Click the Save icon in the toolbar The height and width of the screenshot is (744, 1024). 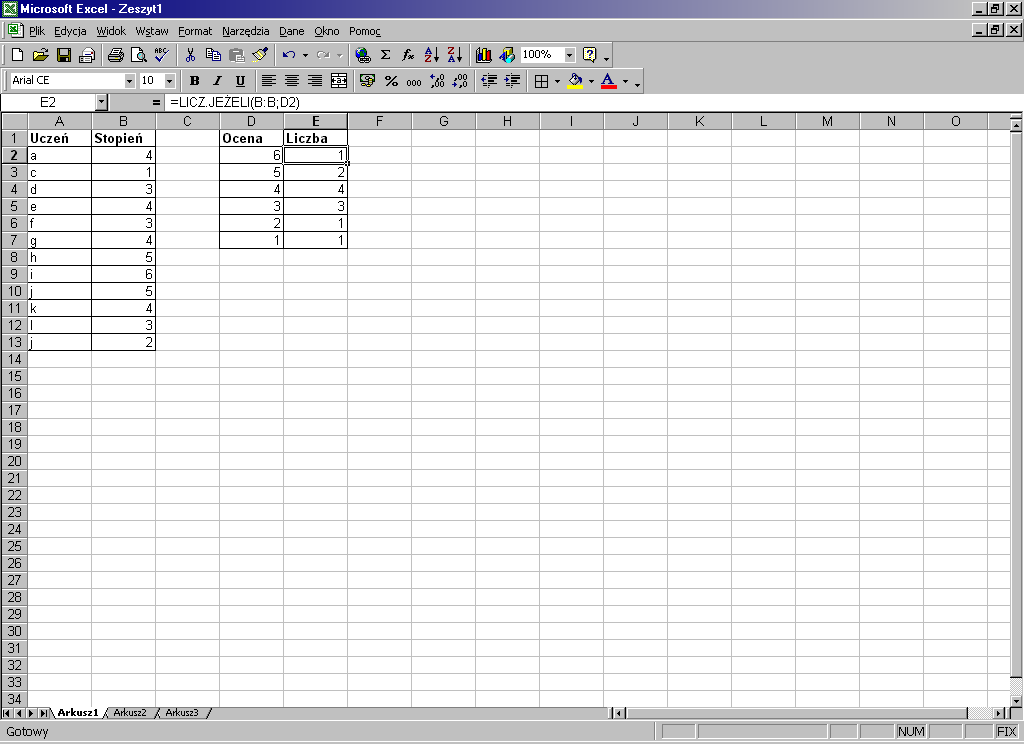pos(63,55)
